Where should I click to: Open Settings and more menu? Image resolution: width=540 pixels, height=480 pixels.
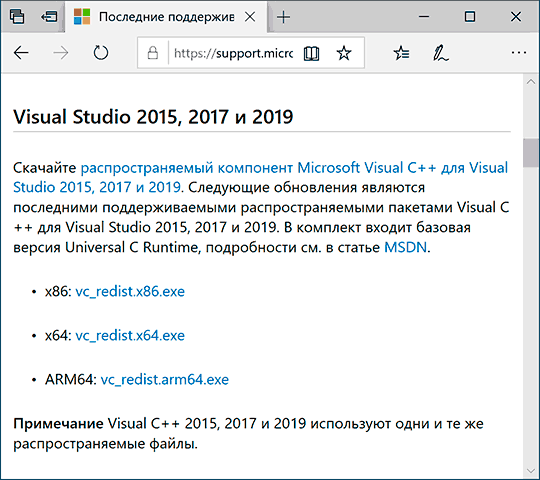pos(519,53)
